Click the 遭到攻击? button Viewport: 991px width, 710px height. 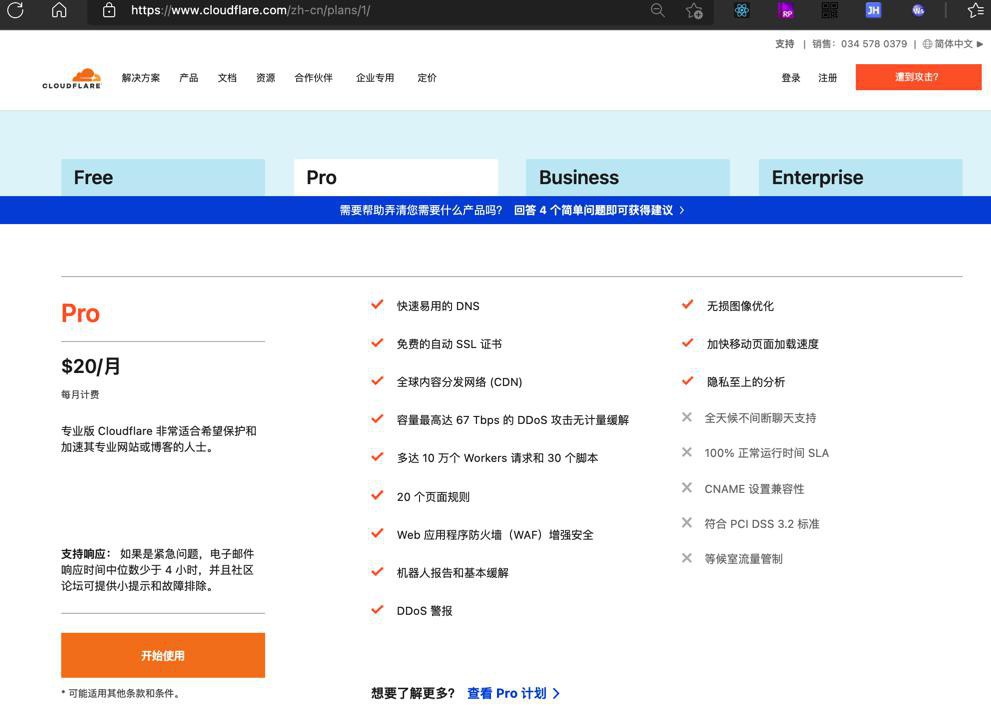pyautogui.click(x=918, y=77)
